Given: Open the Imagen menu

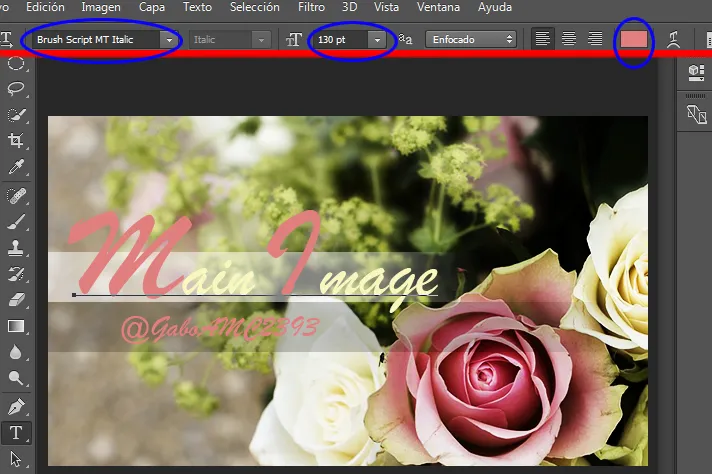Looking at the screenshot, I should [101, 7].
